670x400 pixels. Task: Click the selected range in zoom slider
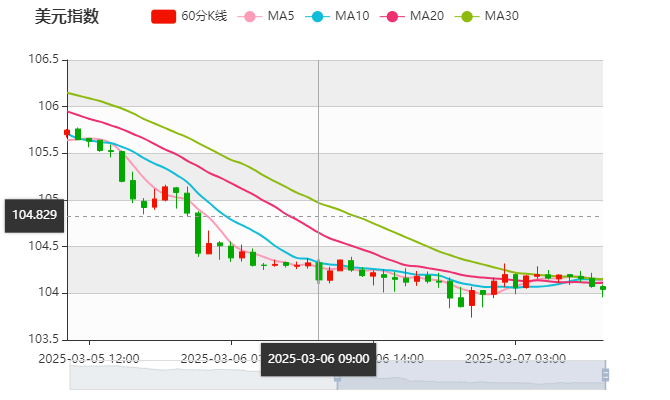[470, 376]
